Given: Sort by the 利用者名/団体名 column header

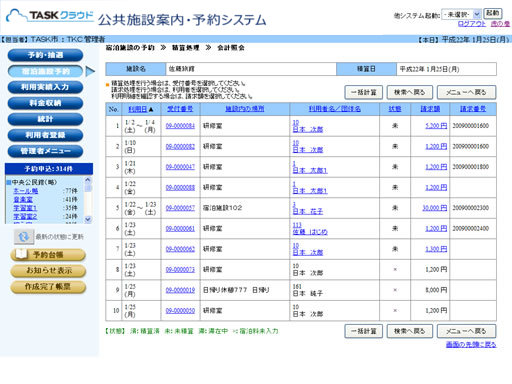Looking at the screenshot, I should click(335, 109).
